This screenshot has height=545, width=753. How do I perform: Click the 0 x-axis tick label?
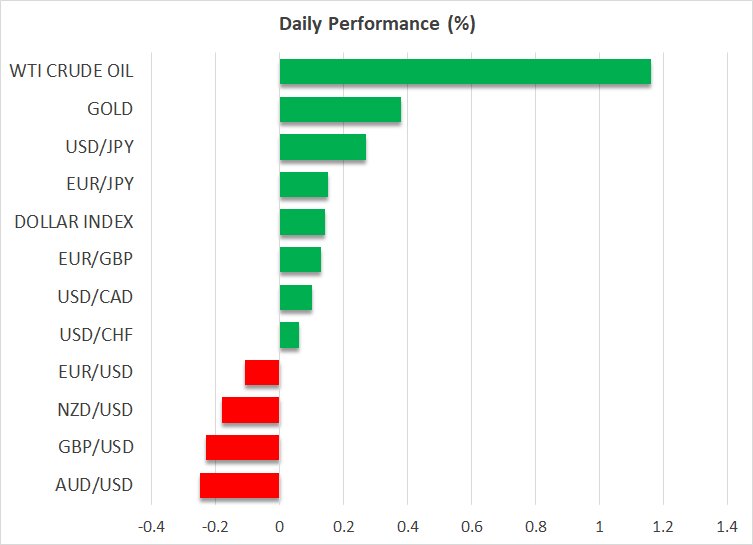(279, 527)
